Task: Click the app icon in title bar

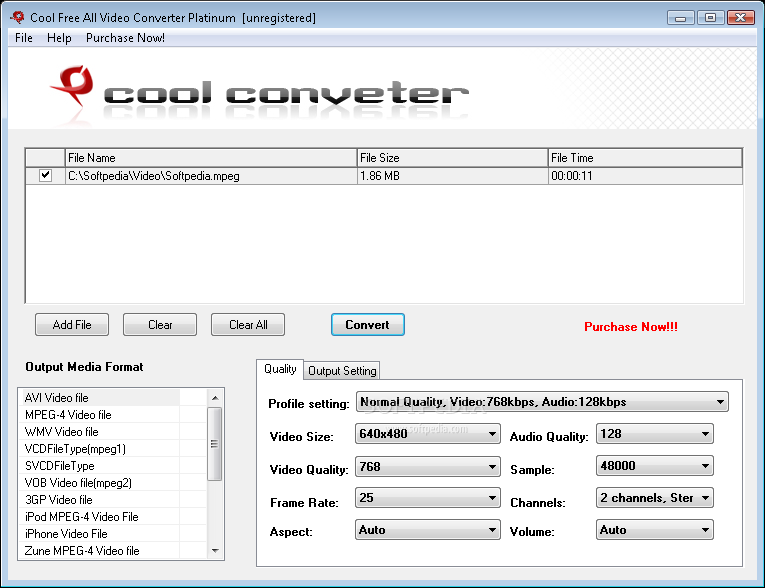Action: (x=18, y=17)
